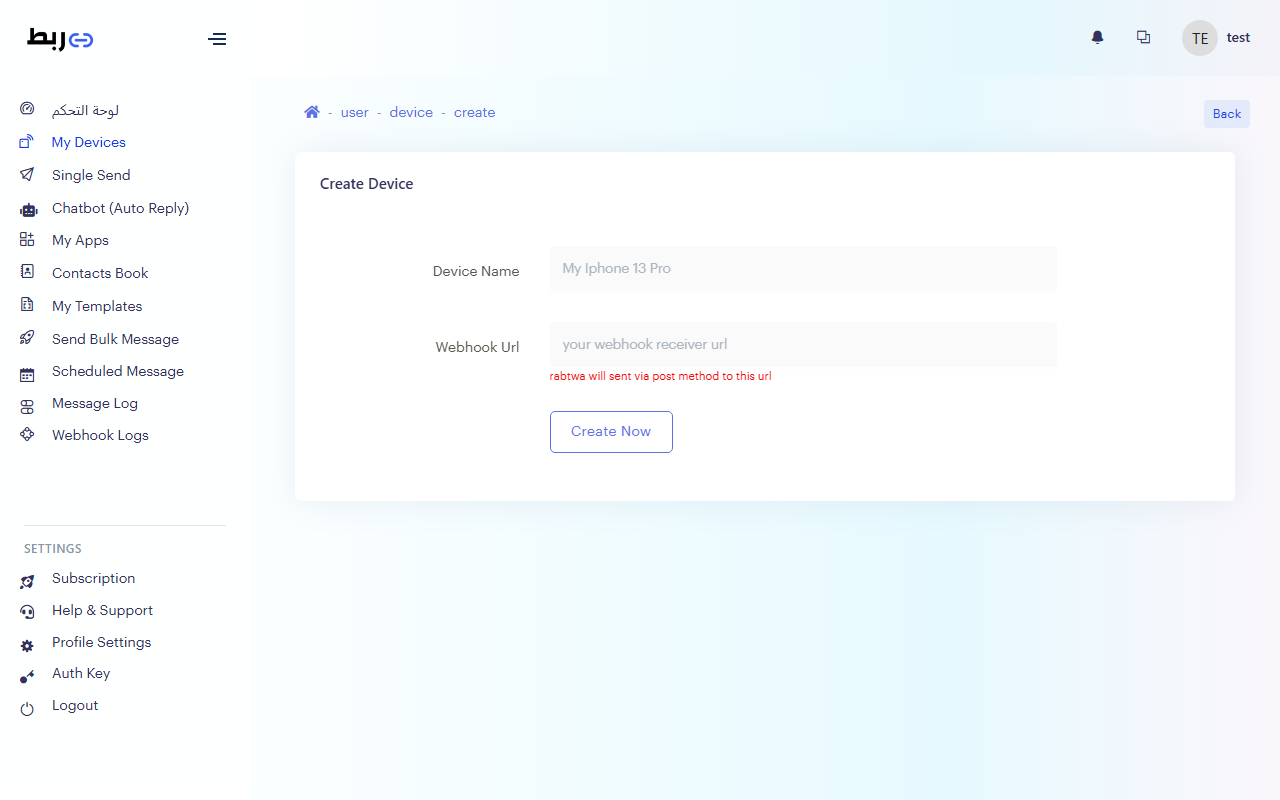Click the home icon in breadcrumb

click(x=312, y=113)
